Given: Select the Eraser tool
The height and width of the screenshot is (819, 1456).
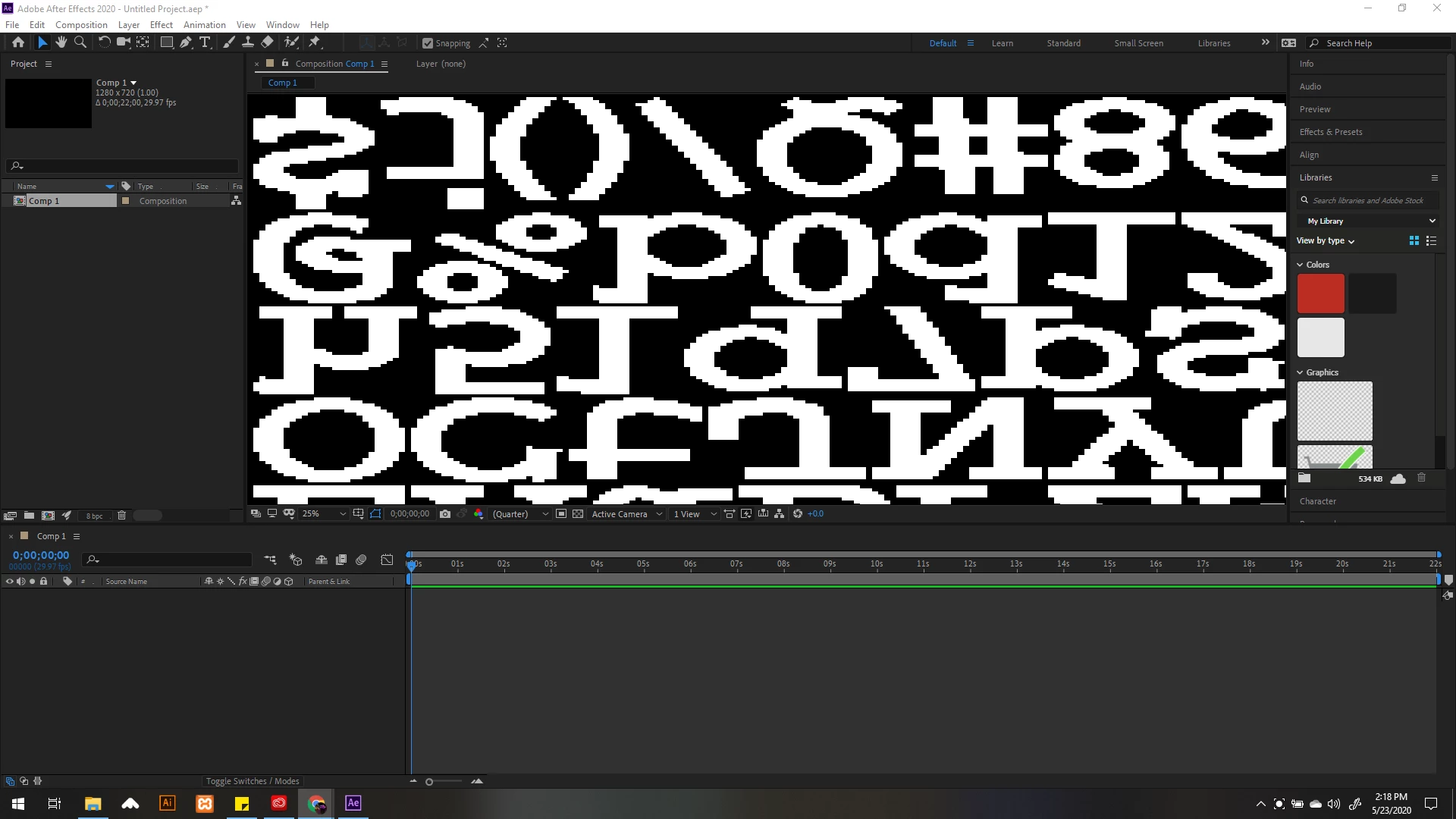Looking at the screenshot, I should click(x=267, y=42).
